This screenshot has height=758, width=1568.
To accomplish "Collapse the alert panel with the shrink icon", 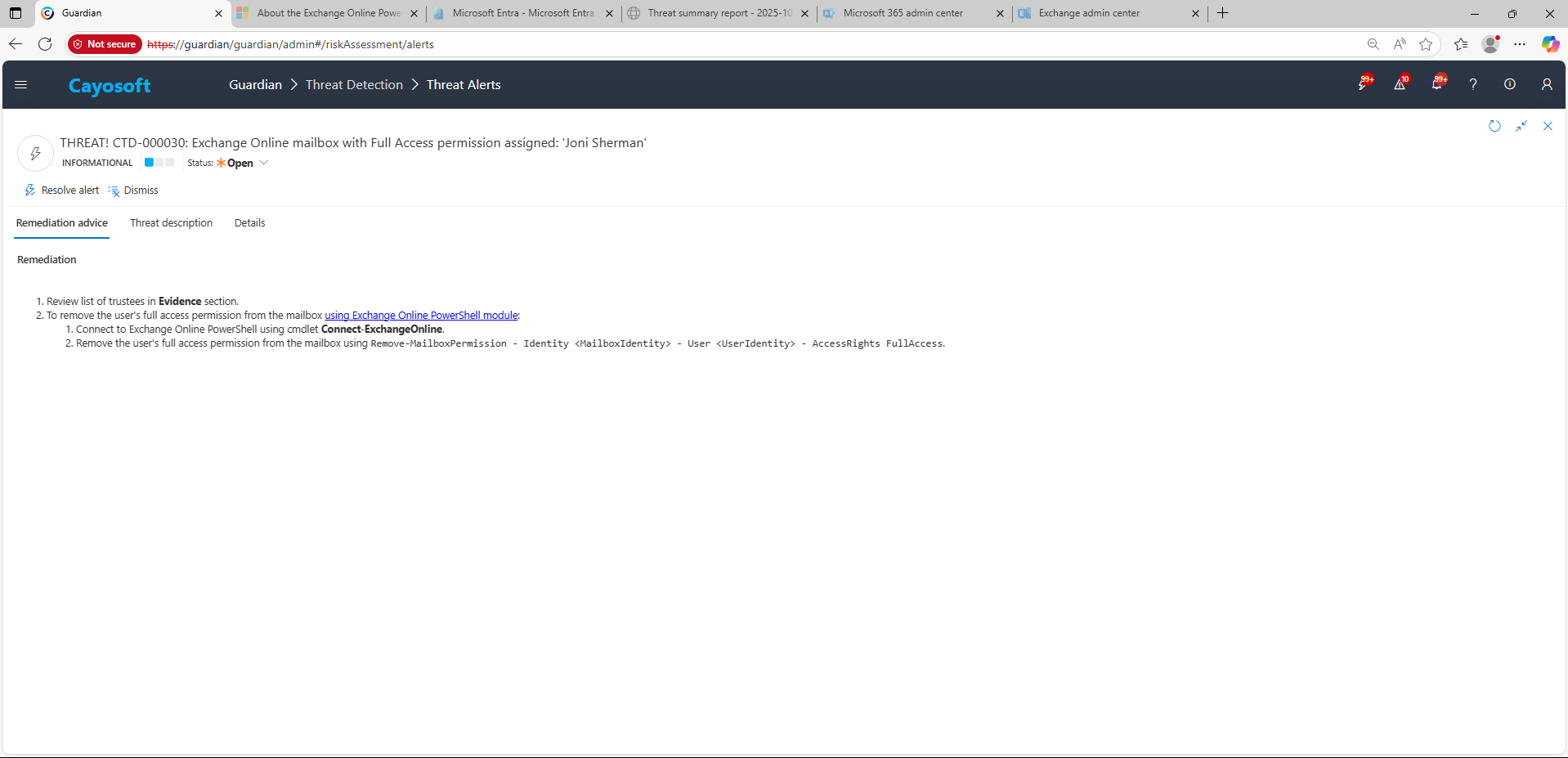I will (x=1521, y=126).
